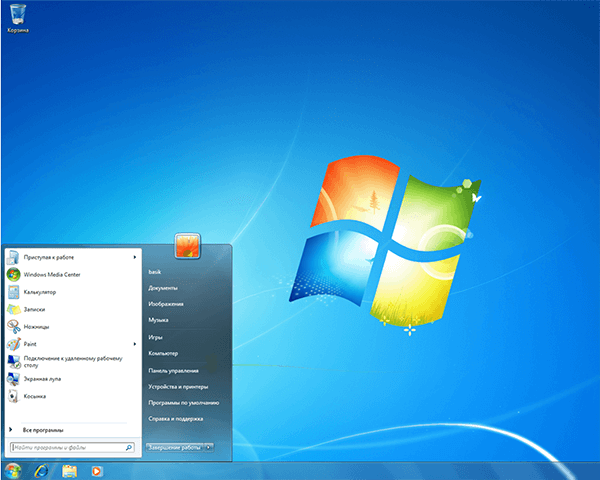The width and height of the screenshot is (600, 480).
Task: Open Музыка from Start menu
Action: pos(158,320)
